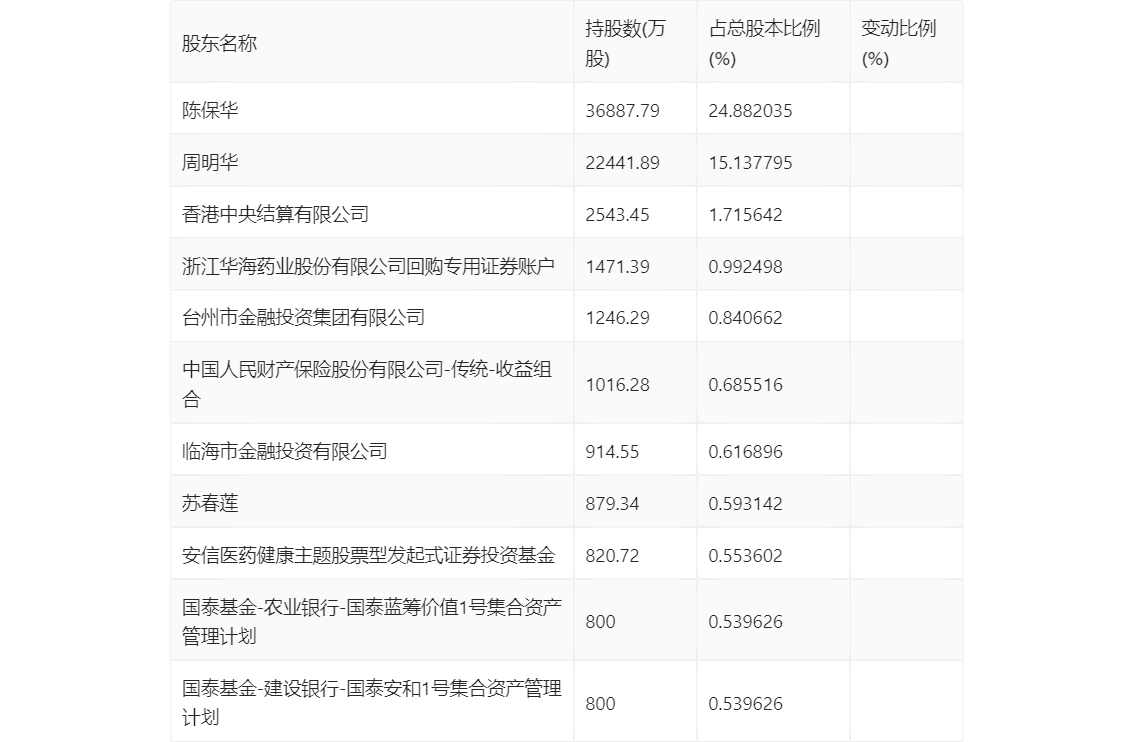Select the value 1246.29

(618, 317)
